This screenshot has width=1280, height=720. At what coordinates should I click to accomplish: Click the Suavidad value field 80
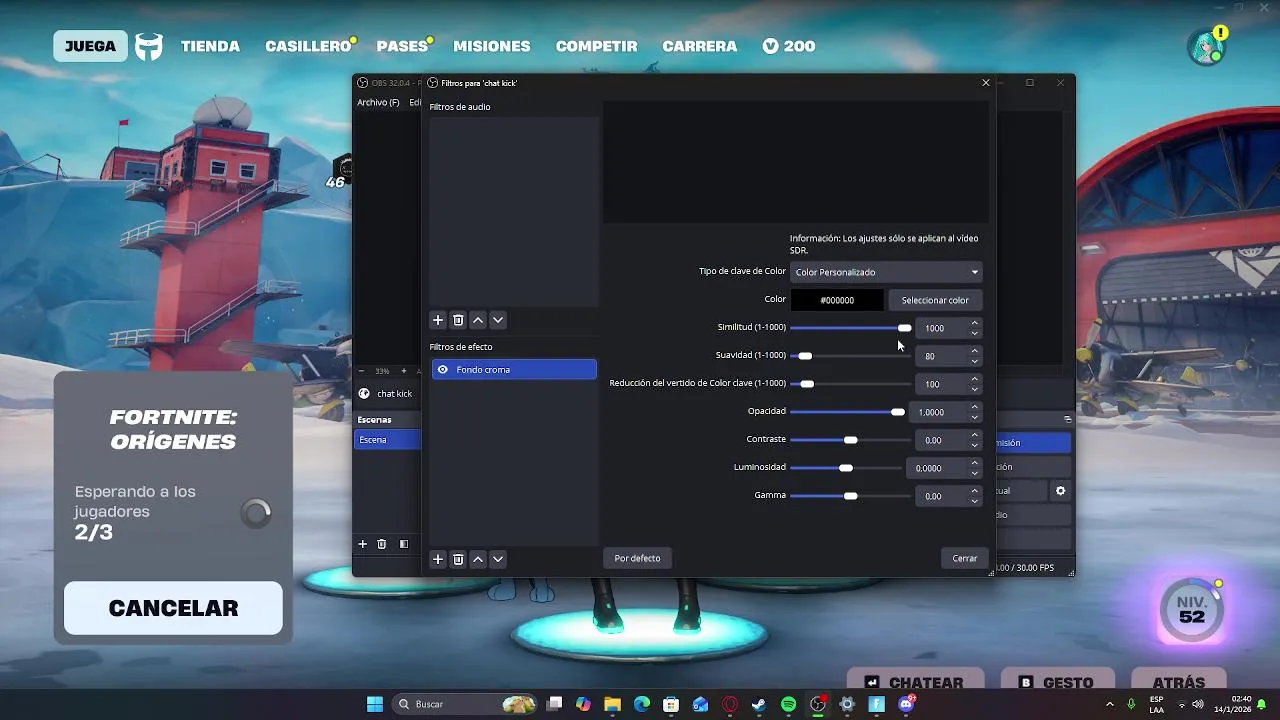942,356
